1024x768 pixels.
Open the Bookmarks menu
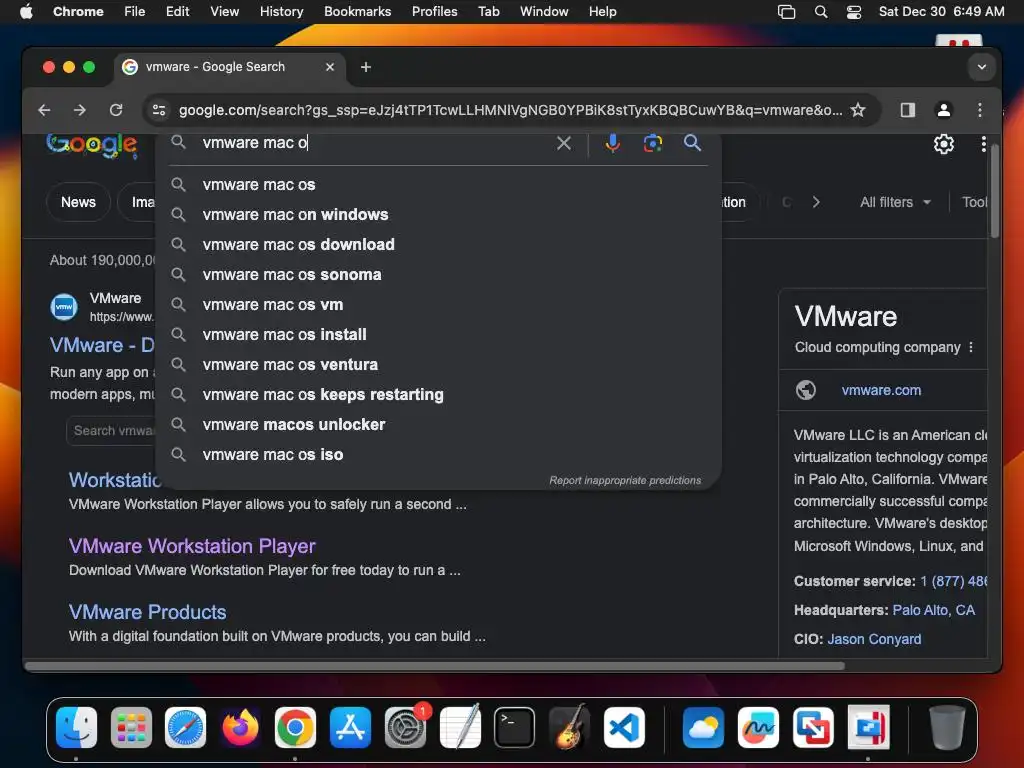click(357, 12)
